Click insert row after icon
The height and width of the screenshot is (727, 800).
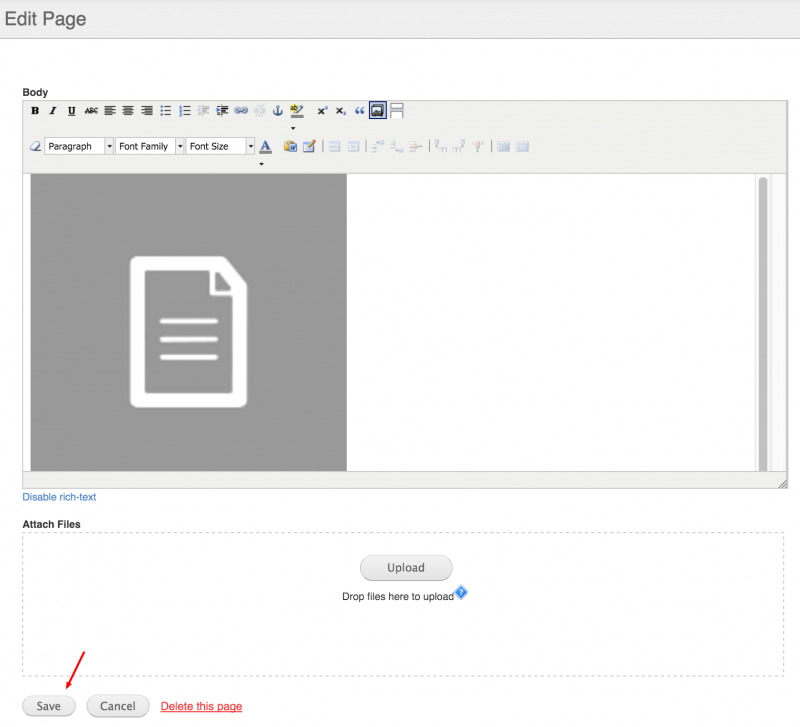point(396,147)
